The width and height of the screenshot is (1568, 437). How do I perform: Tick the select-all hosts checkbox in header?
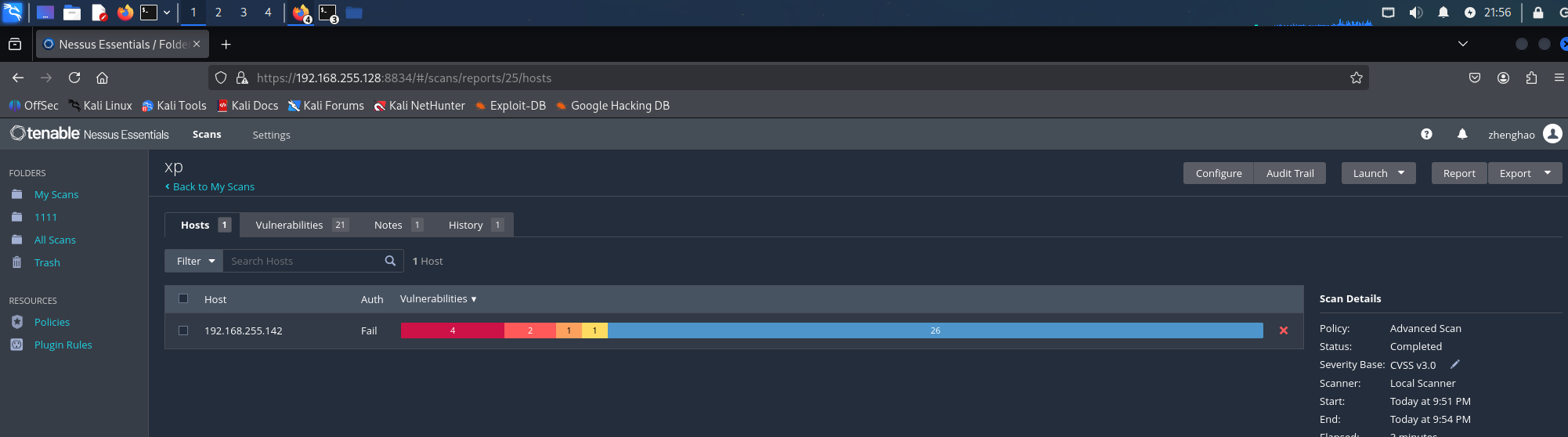(183, 298)
